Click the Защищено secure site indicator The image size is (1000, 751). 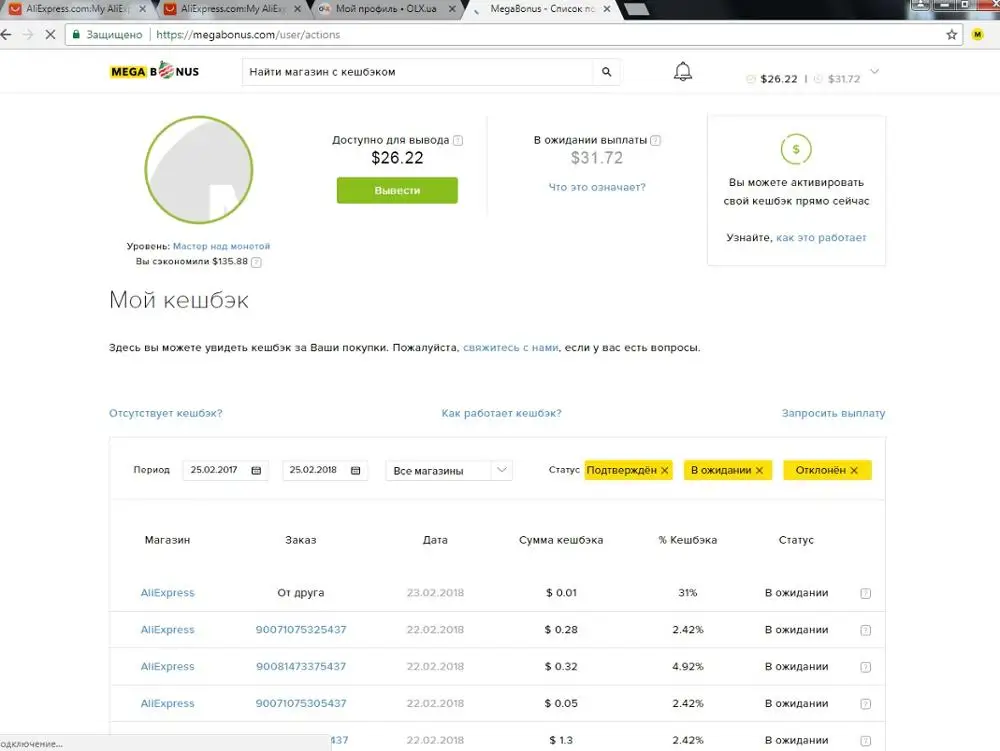point(107,34)
